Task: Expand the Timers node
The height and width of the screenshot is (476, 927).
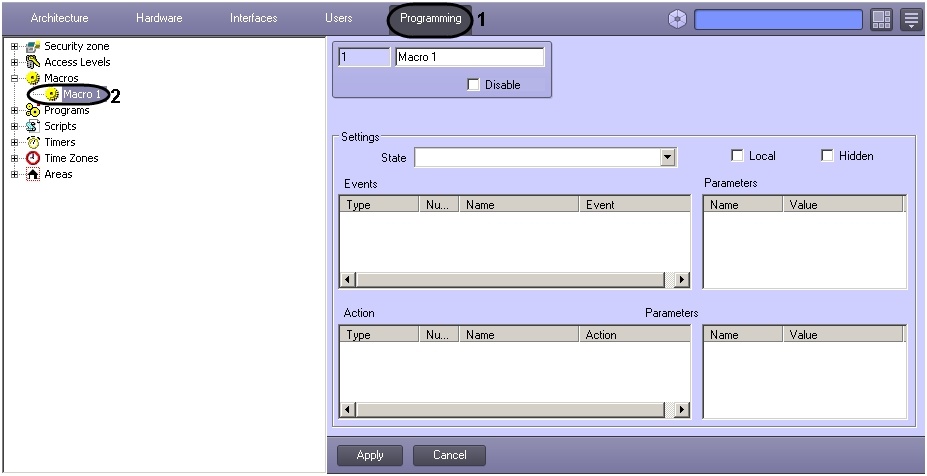Action: pos(15,142)
